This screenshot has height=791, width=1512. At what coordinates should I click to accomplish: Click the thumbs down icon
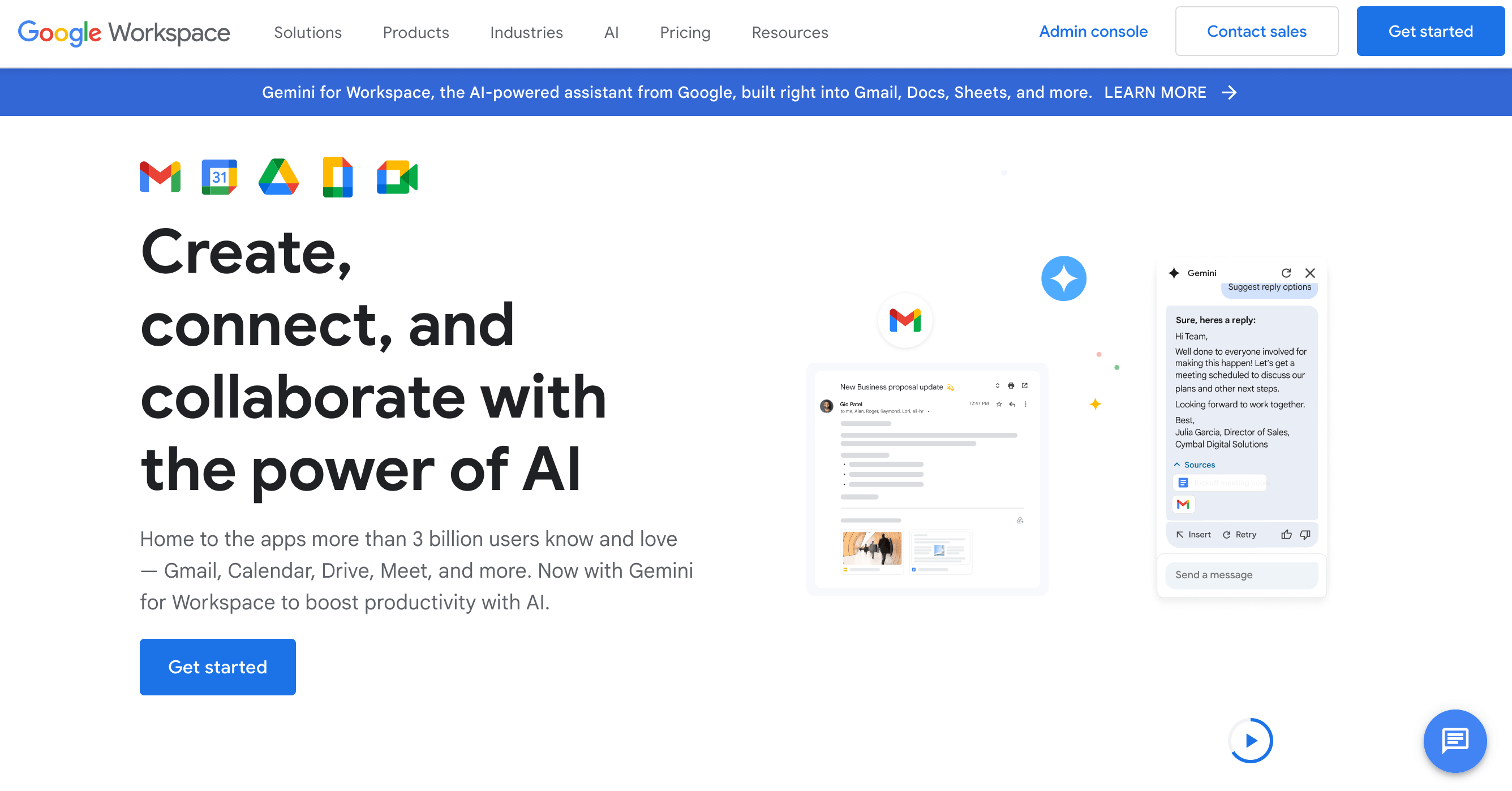[1305, 535]
